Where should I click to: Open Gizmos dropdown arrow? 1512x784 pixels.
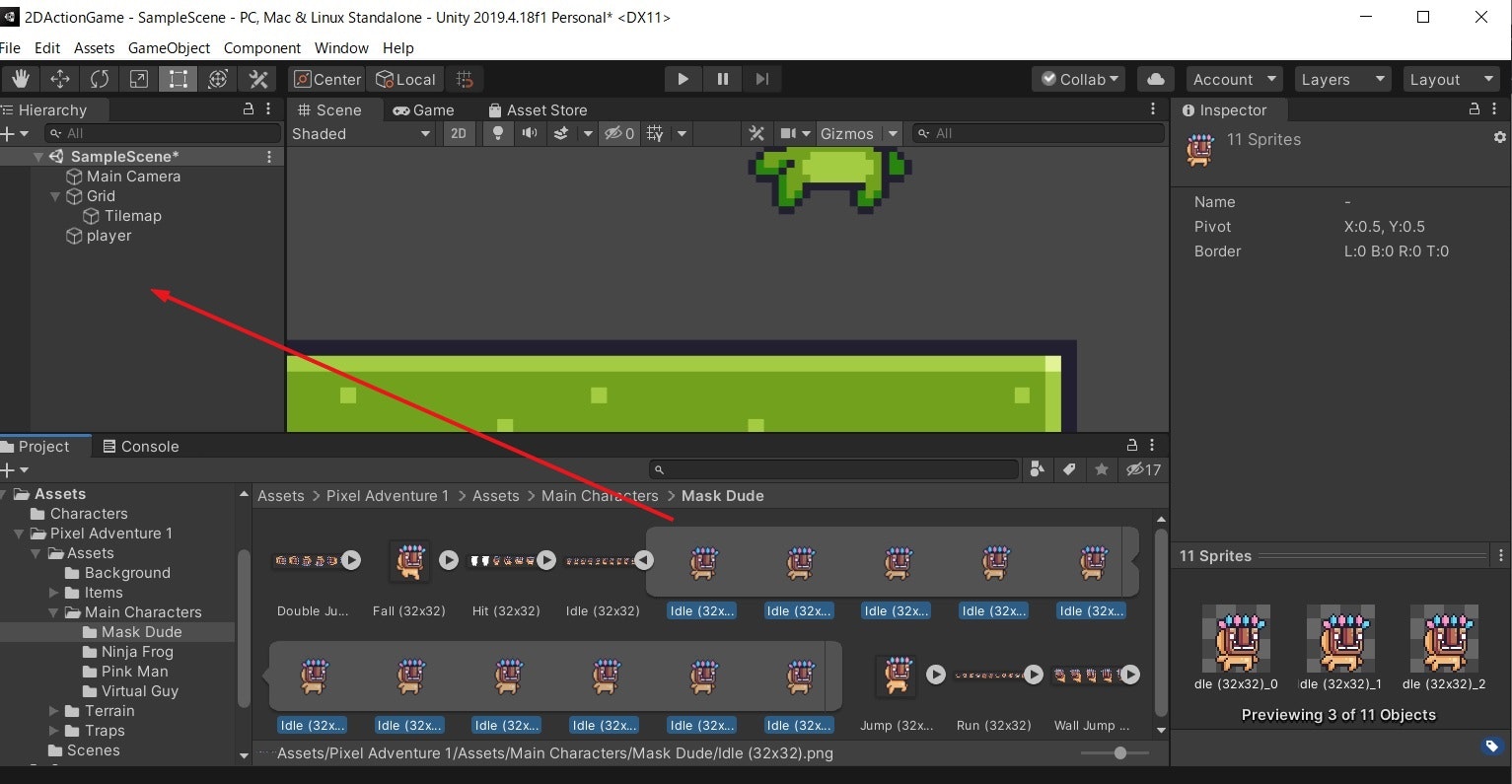pyautogui.click(x=893, y=133)
